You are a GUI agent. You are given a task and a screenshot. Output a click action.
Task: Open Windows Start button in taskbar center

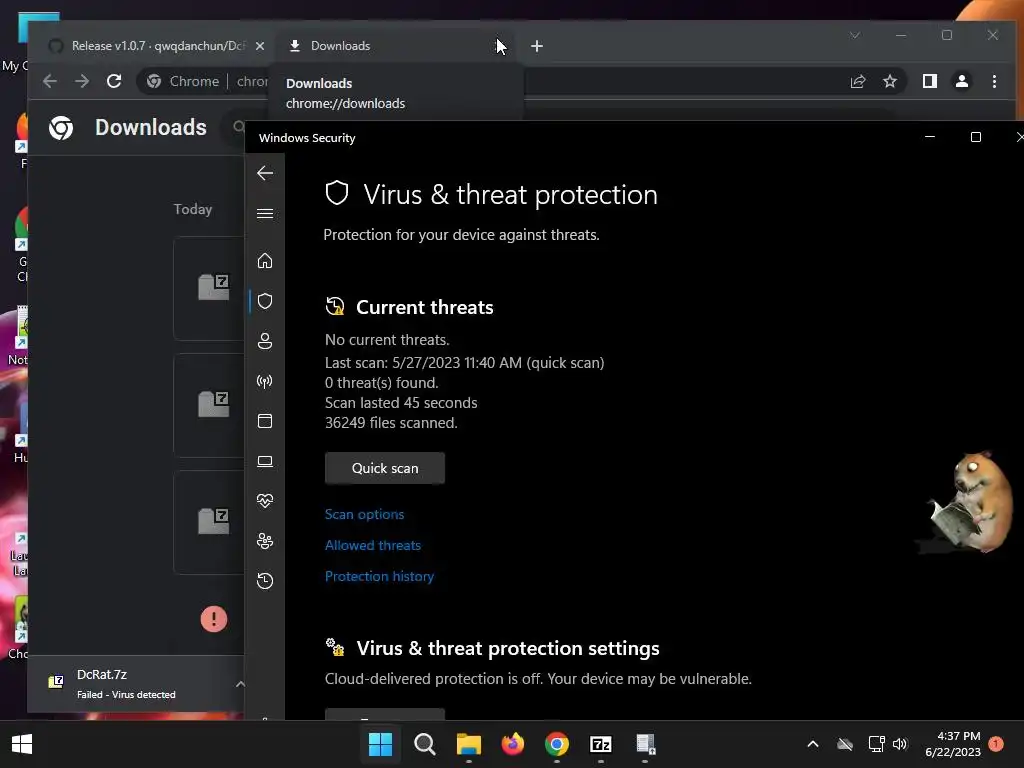tap(381, 744)
